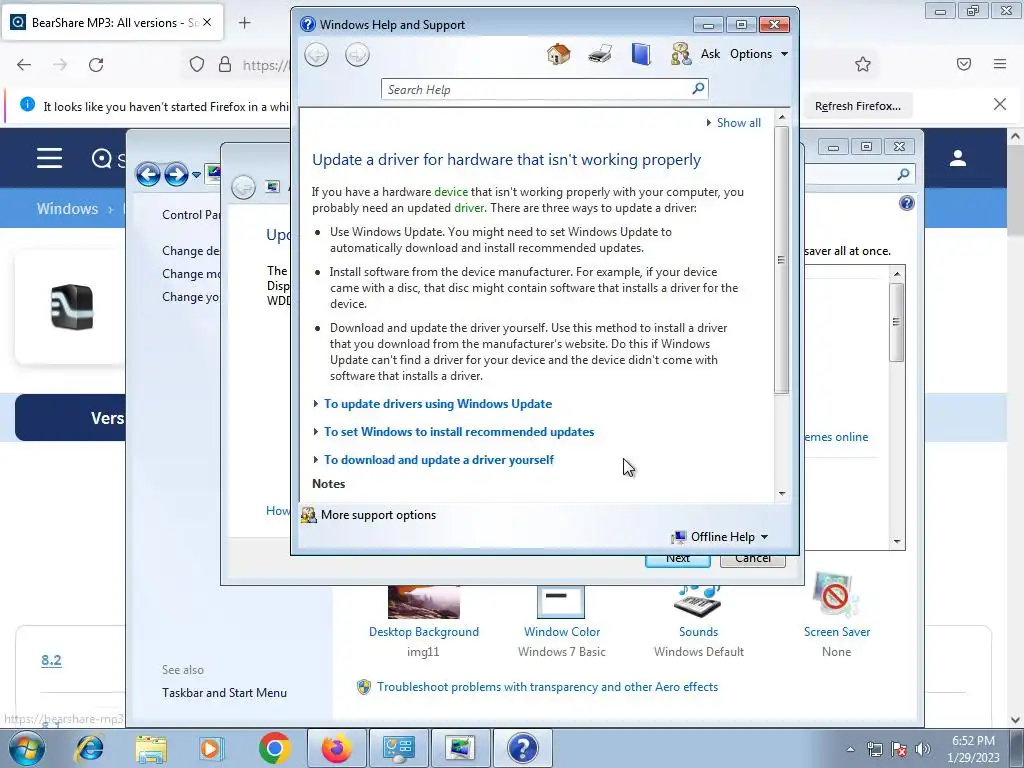Screen dimensions: 1024x768
Task: Click the taskbar volume speaker icon
Action: click(923, 749)
